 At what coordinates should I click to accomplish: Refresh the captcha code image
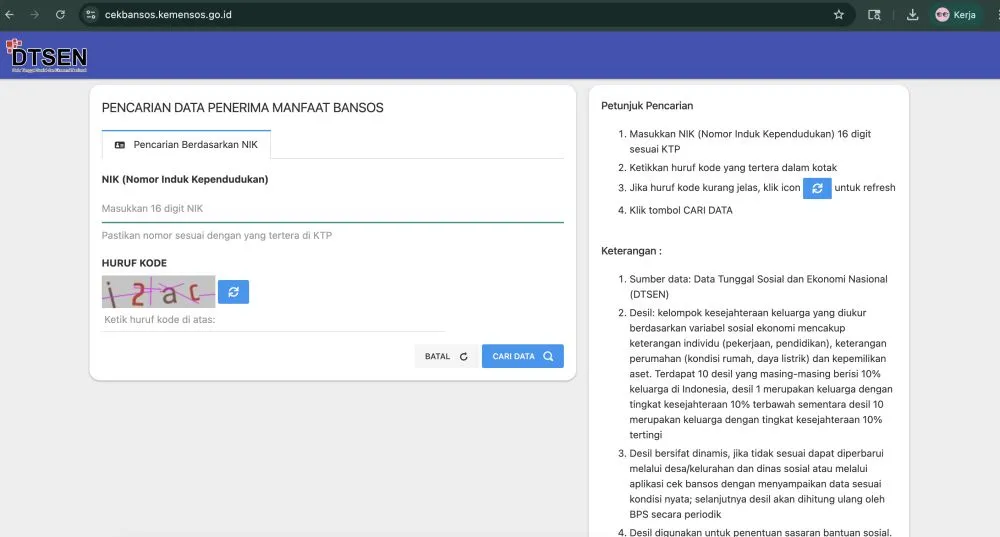coord(233,292)
